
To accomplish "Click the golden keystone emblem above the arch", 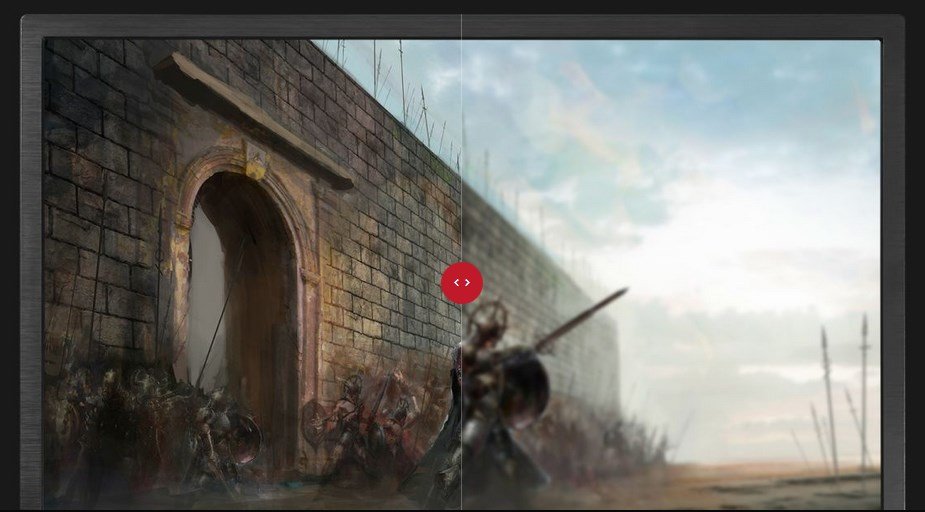I will pyautogui.click(x=255, y=160).
